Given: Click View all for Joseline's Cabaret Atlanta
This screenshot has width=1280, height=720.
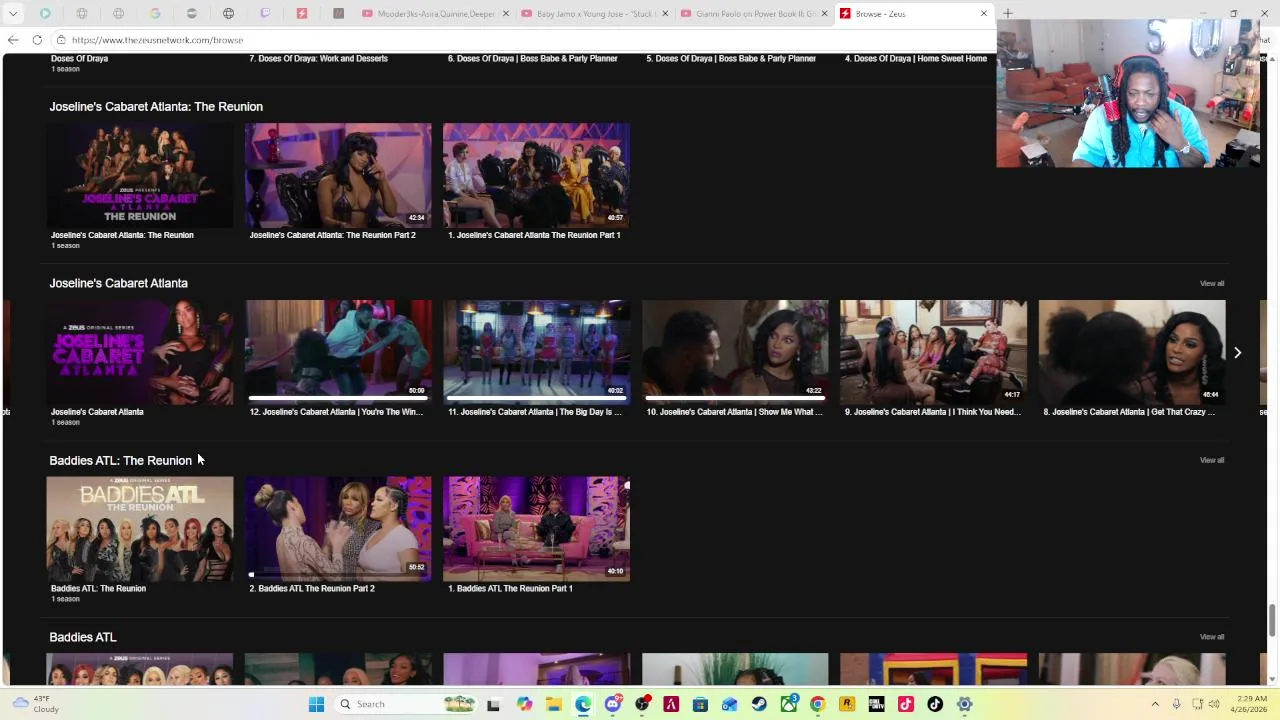Looking at the screenshot, I should pos(1212,283).
